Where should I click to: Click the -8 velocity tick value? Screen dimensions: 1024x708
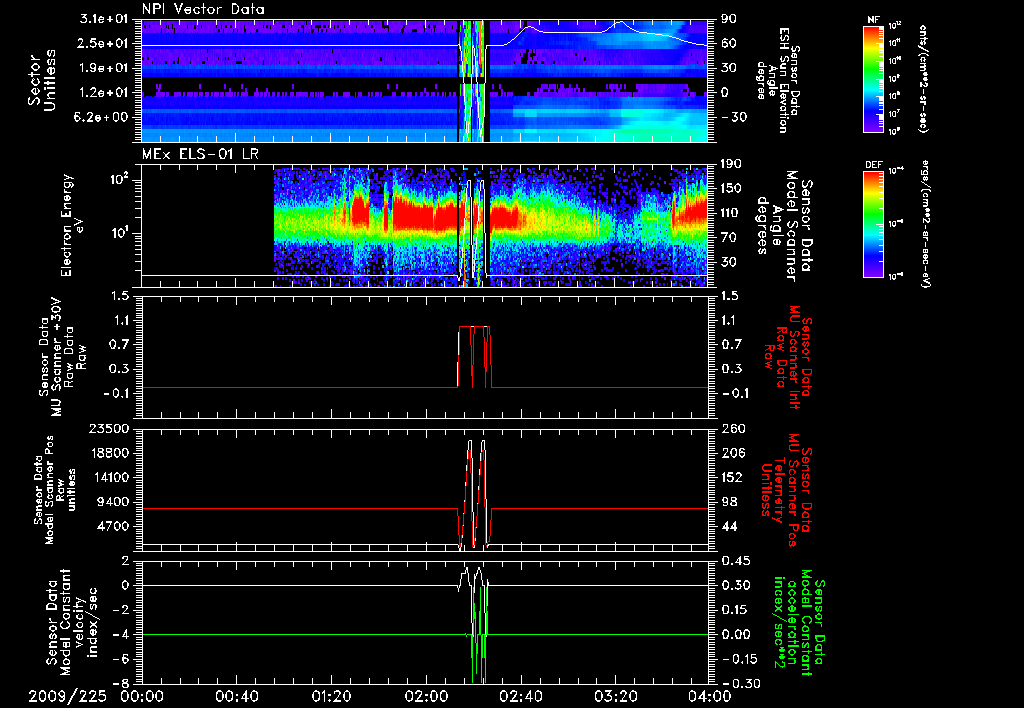coord(121,684)
